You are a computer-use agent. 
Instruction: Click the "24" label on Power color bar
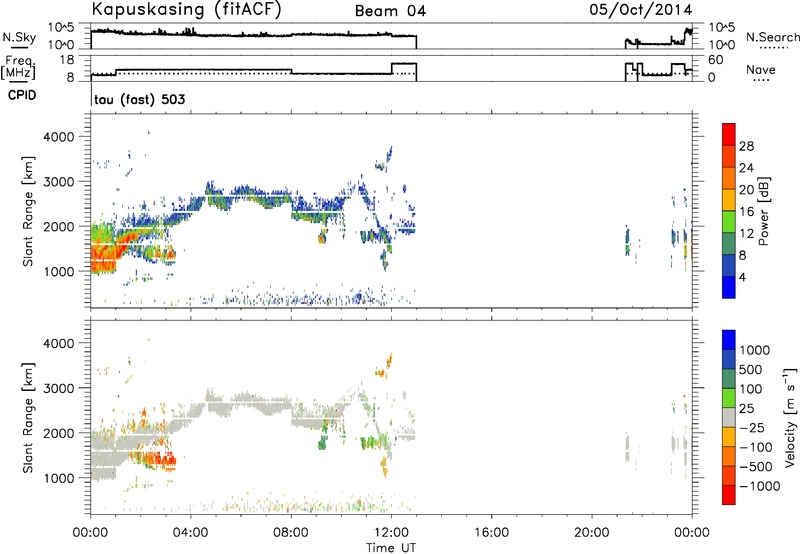[x=746, y=168]
